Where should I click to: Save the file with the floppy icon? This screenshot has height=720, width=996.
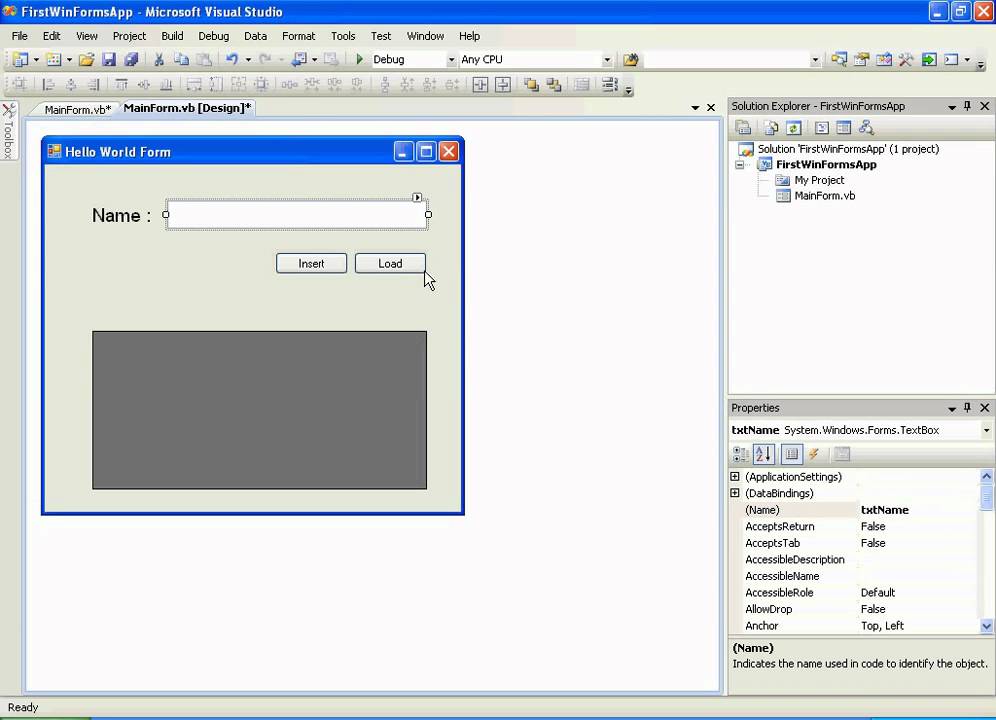click(x=109, y=60)
